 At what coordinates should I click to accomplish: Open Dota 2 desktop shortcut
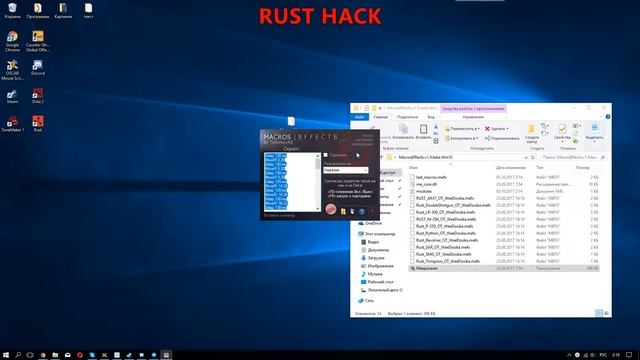pos(38,96)
